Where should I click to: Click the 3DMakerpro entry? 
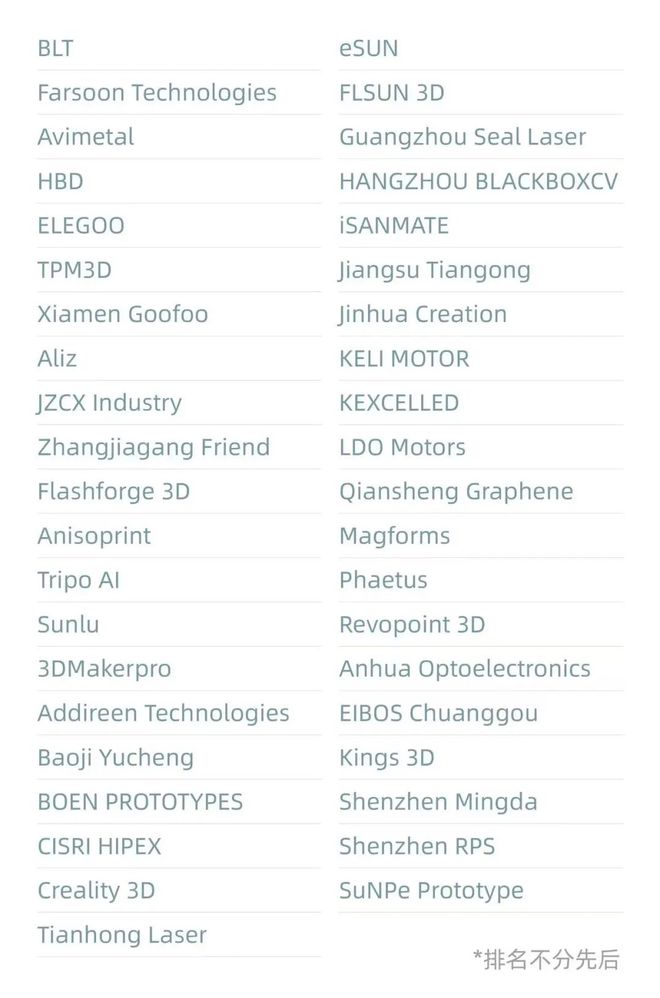pyautogui.click(x=104, y=669)
